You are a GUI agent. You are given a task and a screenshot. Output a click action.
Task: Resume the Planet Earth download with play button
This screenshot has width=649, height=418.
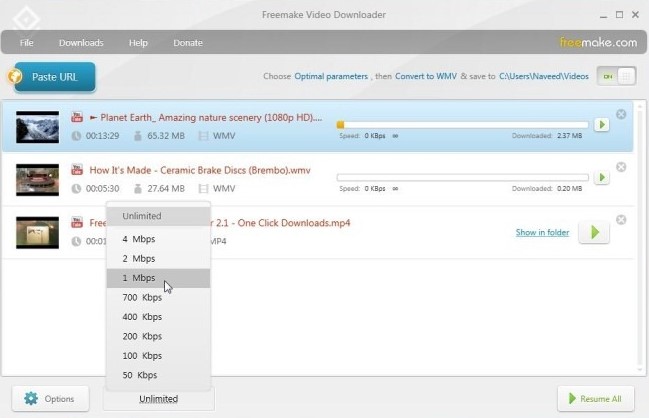coord(602,125)
